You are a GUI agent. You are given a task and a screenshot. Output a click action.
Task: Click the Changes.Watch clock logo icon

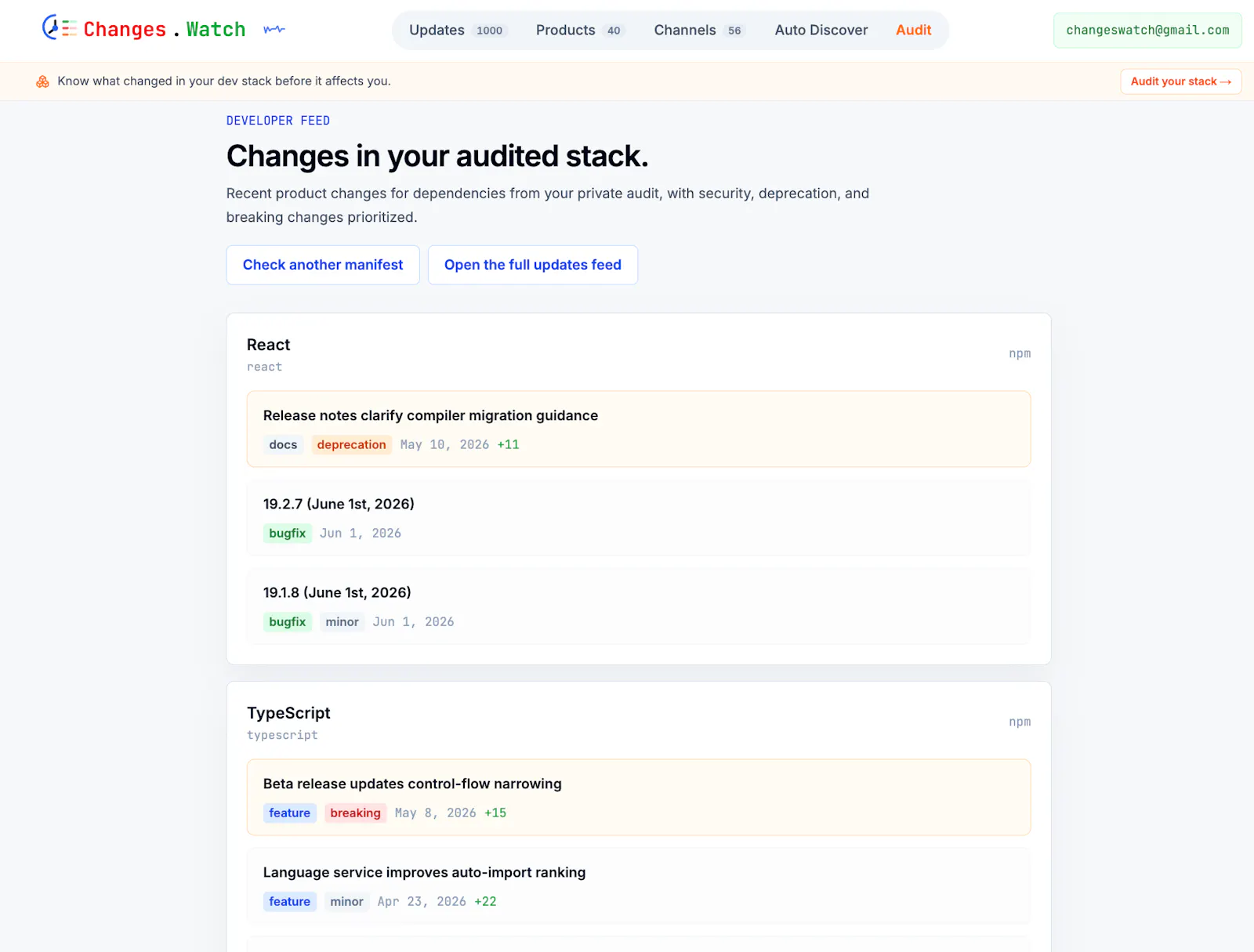60,28
